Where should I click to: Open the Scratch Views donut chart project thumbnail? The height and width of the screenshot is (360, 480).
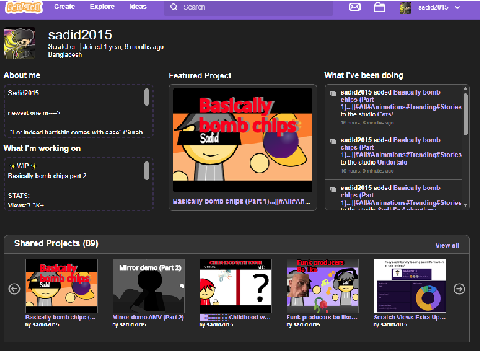pos(410,286)
